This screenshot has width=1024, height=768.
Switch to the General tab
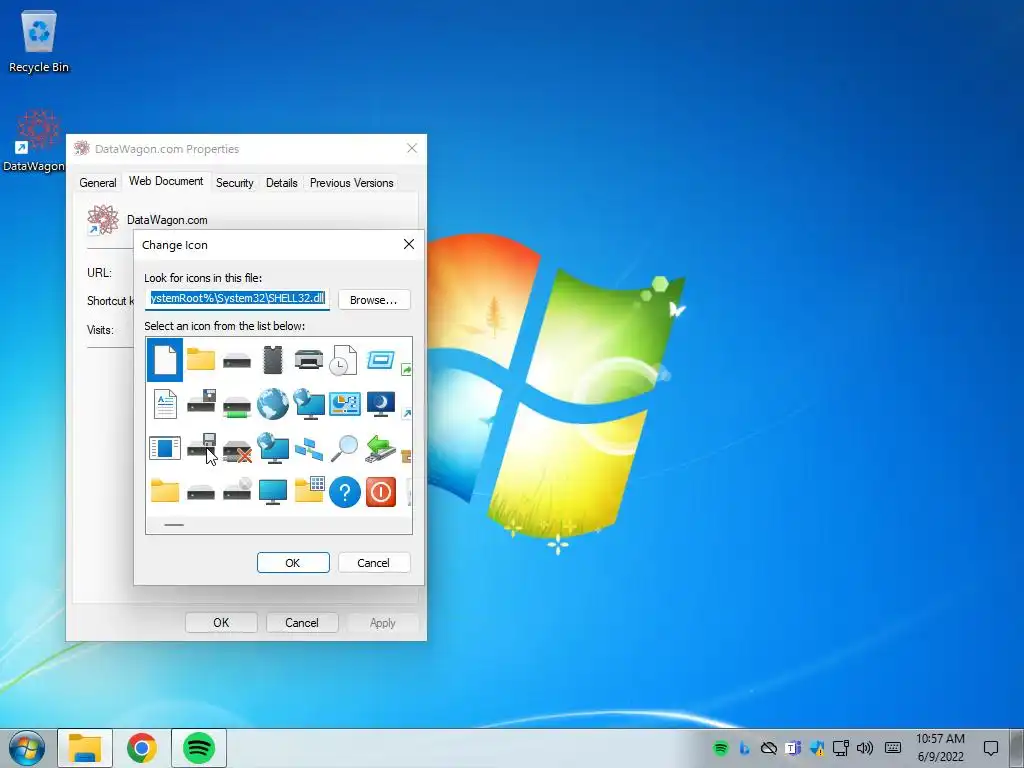(x=98, y=183)
